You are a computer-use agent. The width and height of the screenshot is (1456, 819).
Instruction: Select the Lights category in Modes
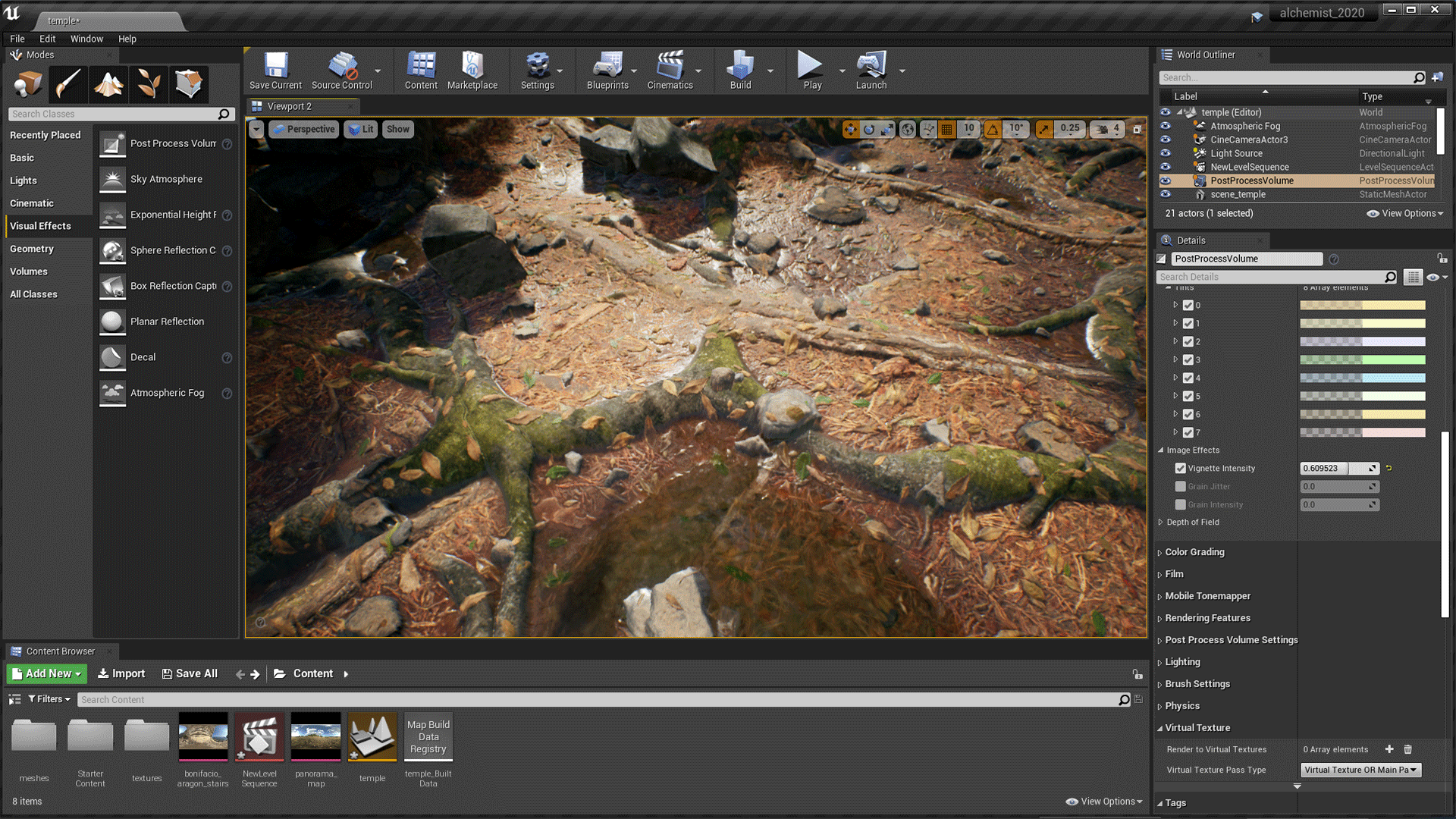[x=24, y=180]
